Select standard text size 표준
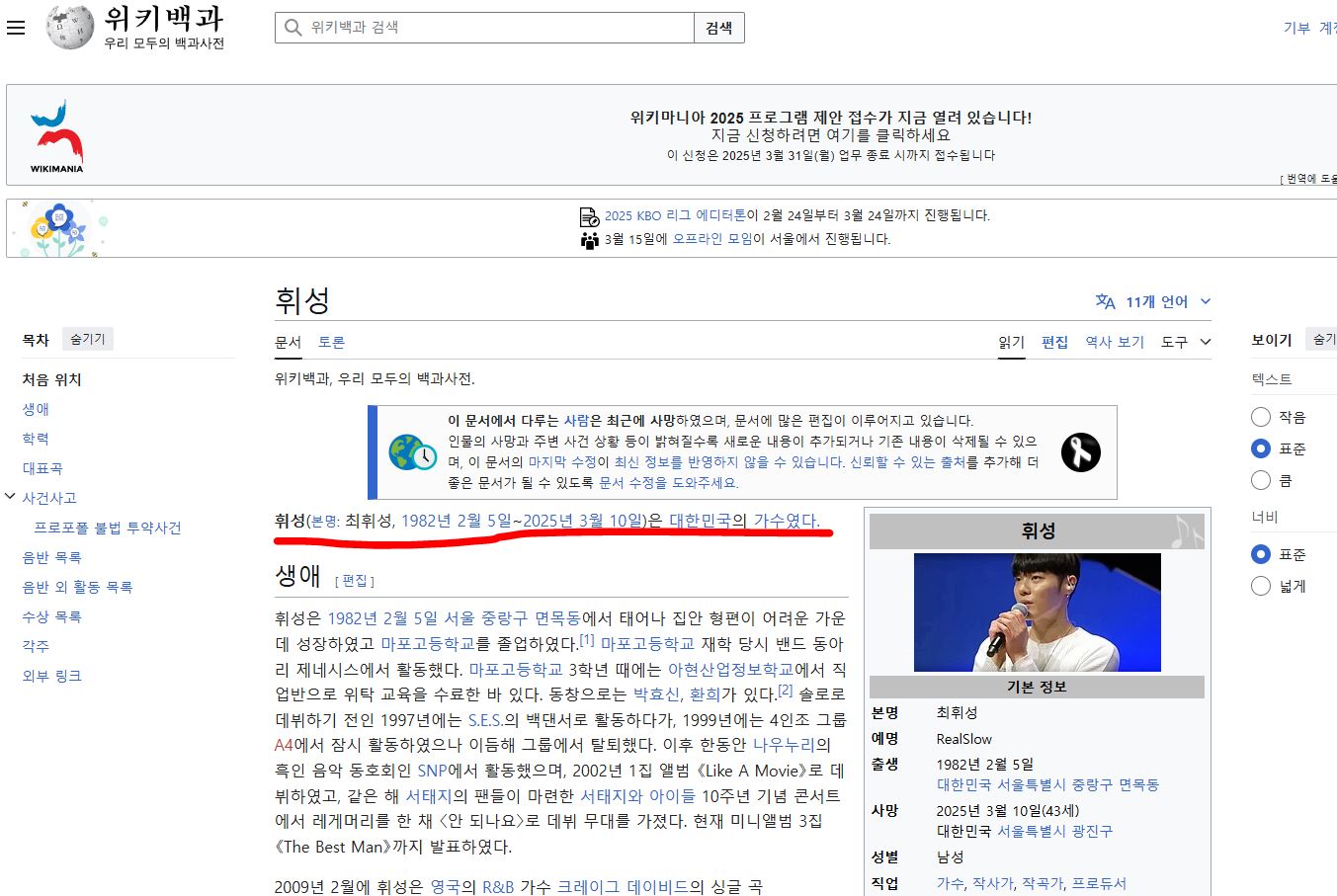Image resolution: width=1337 pixels, height=896 pixels. [x=1261, y=448]
